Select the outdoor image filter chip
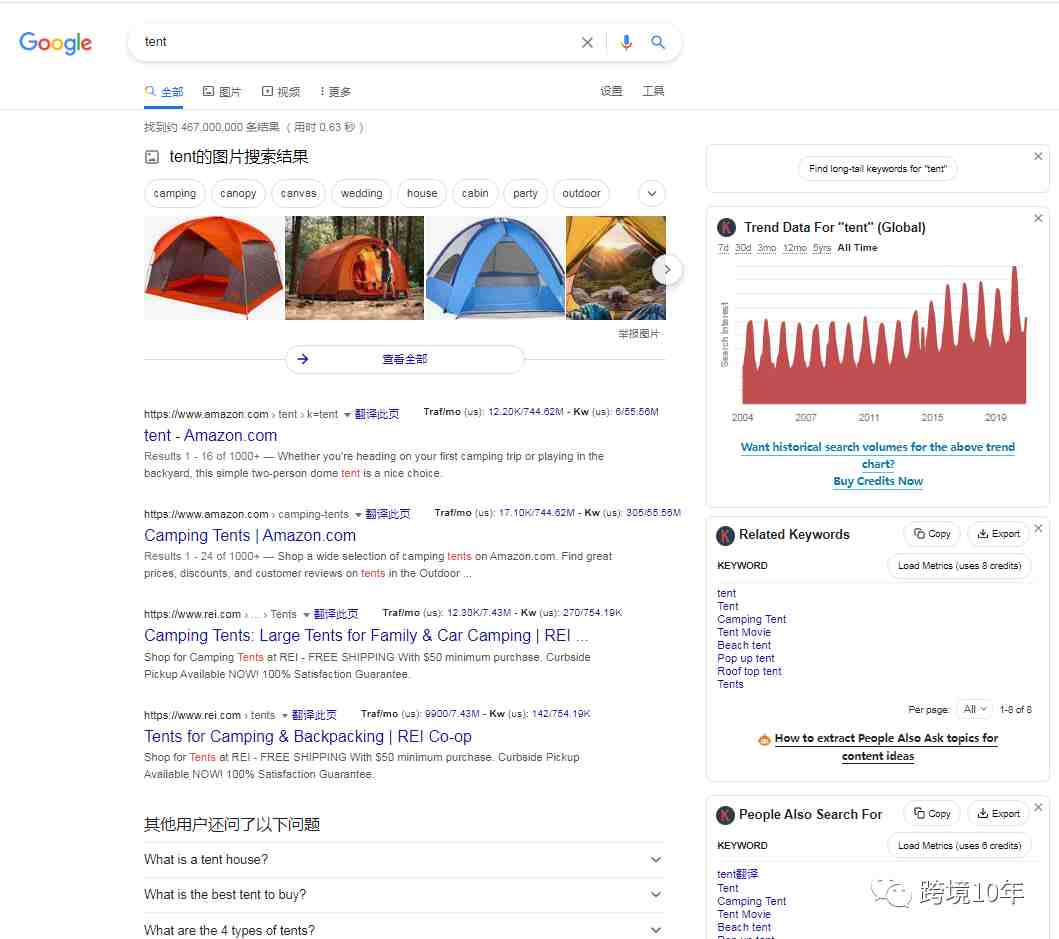This screenshot has width=1059, height=939. [x=581, y=194]
